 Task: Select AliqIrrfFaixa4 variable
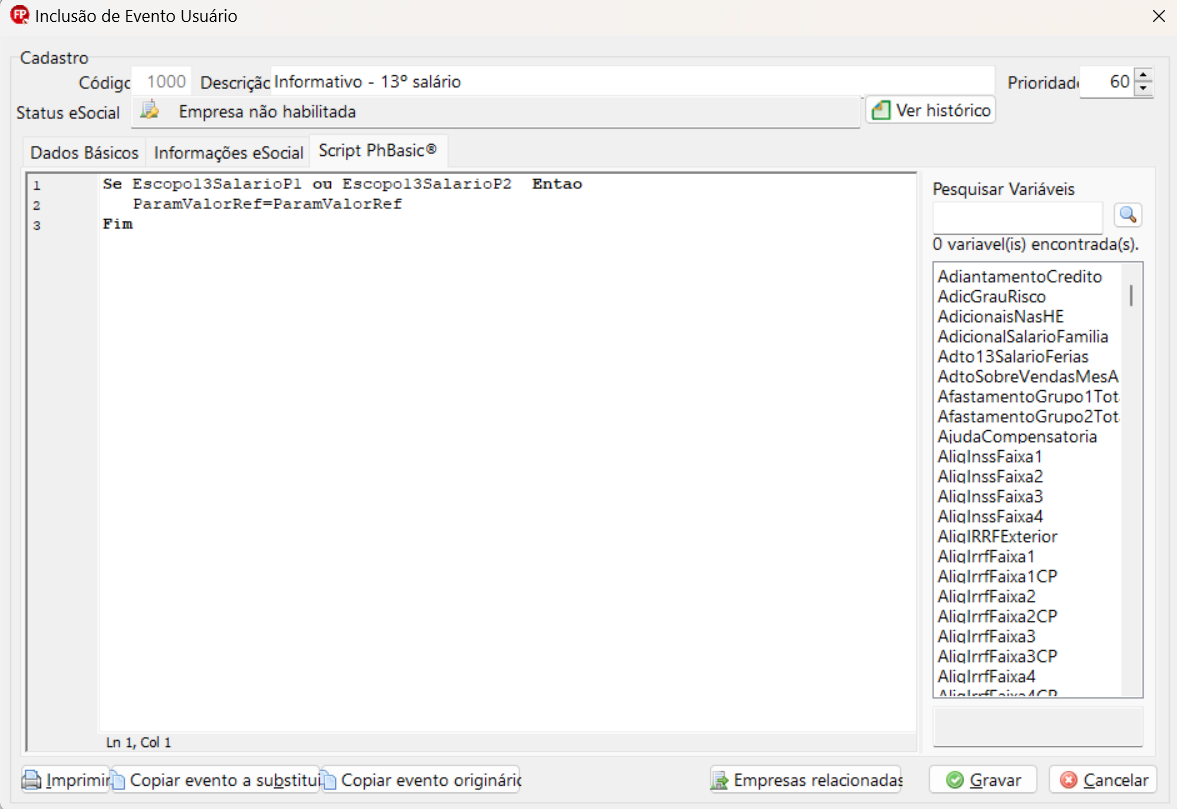tap(986, 676)
